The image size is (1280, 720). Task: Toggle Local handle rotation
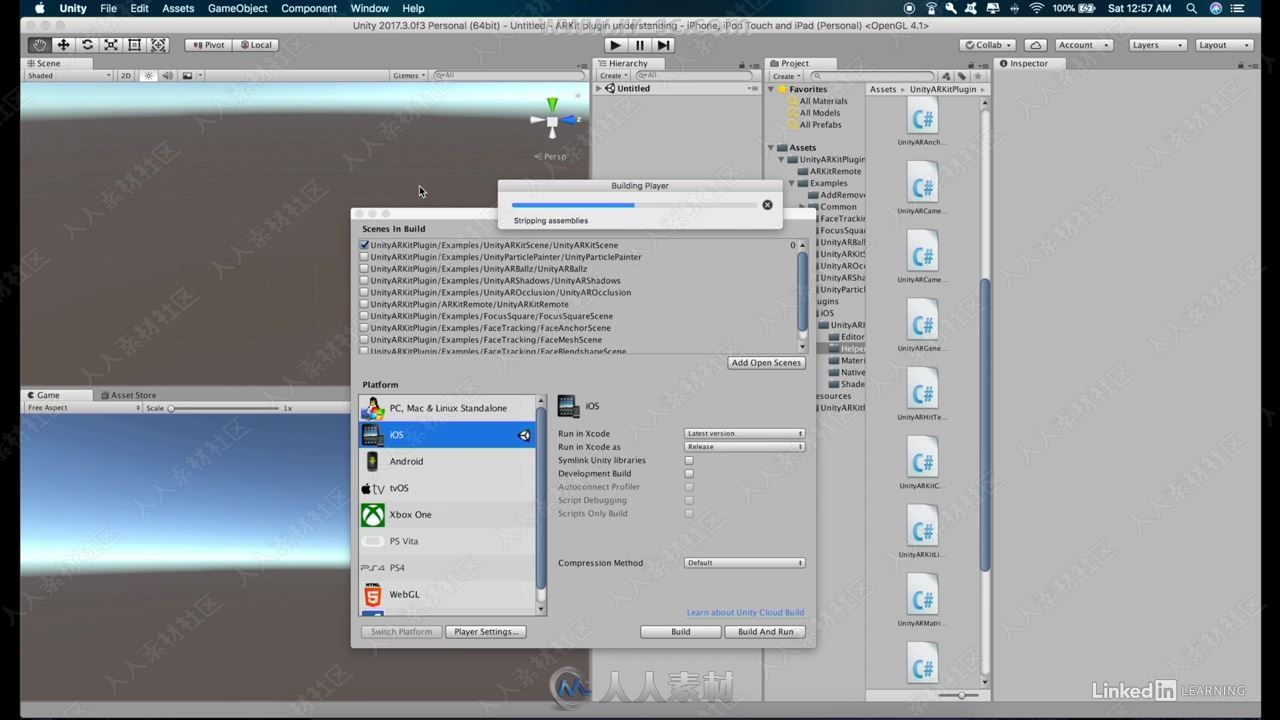255,45
